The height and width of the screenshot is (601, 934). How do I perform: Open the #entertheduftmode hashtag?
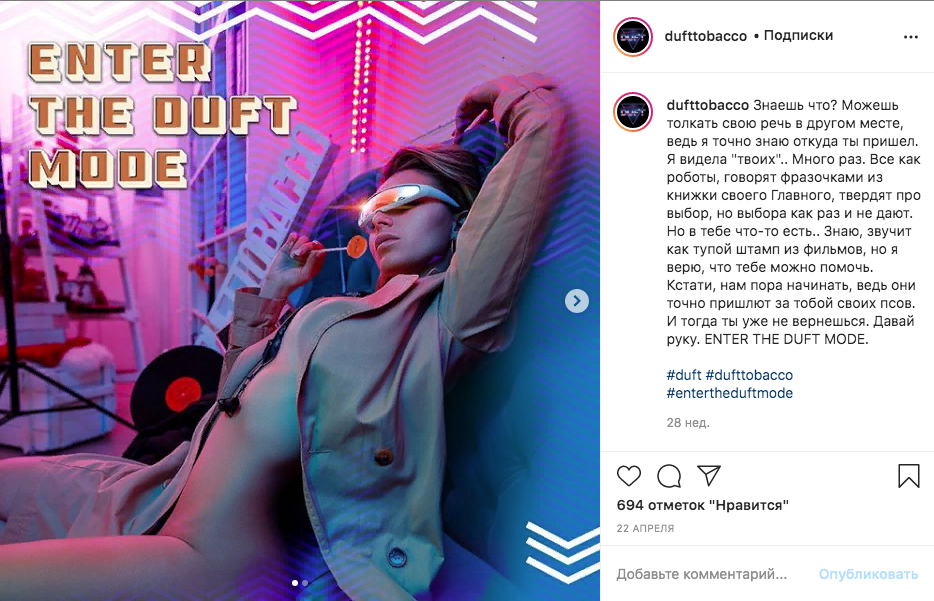(x=730, y=393)
